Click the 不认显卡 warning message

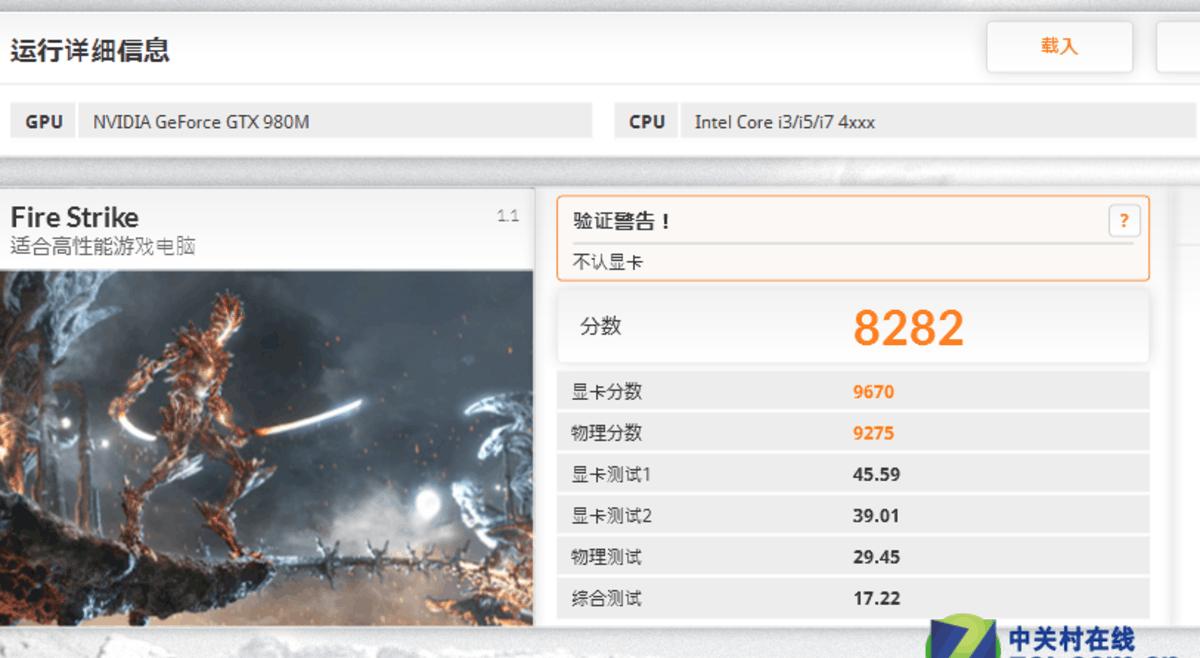[607, 262]
